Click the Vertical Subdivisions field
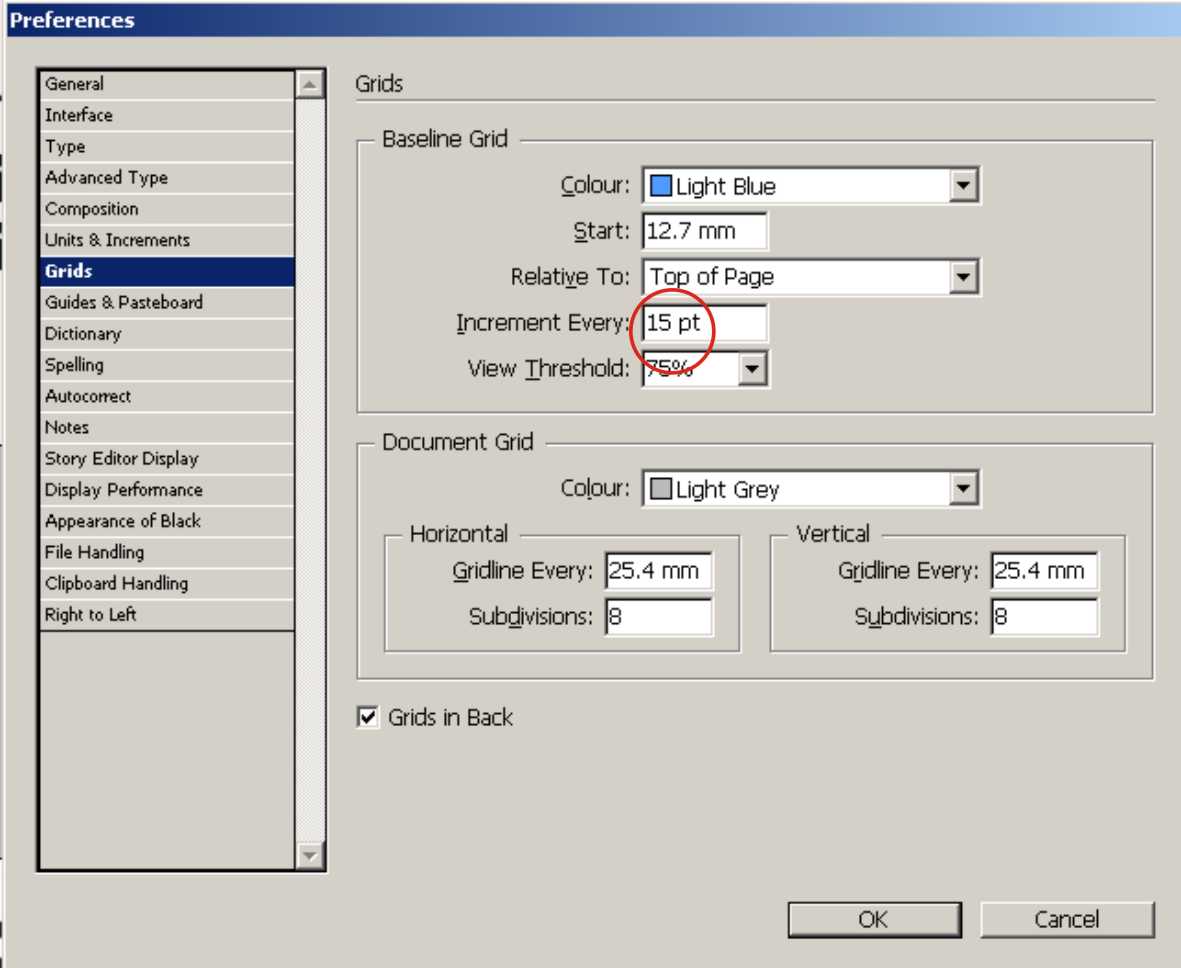Viewport: 1181px width, 968px height. click(x=1044, y=617)
